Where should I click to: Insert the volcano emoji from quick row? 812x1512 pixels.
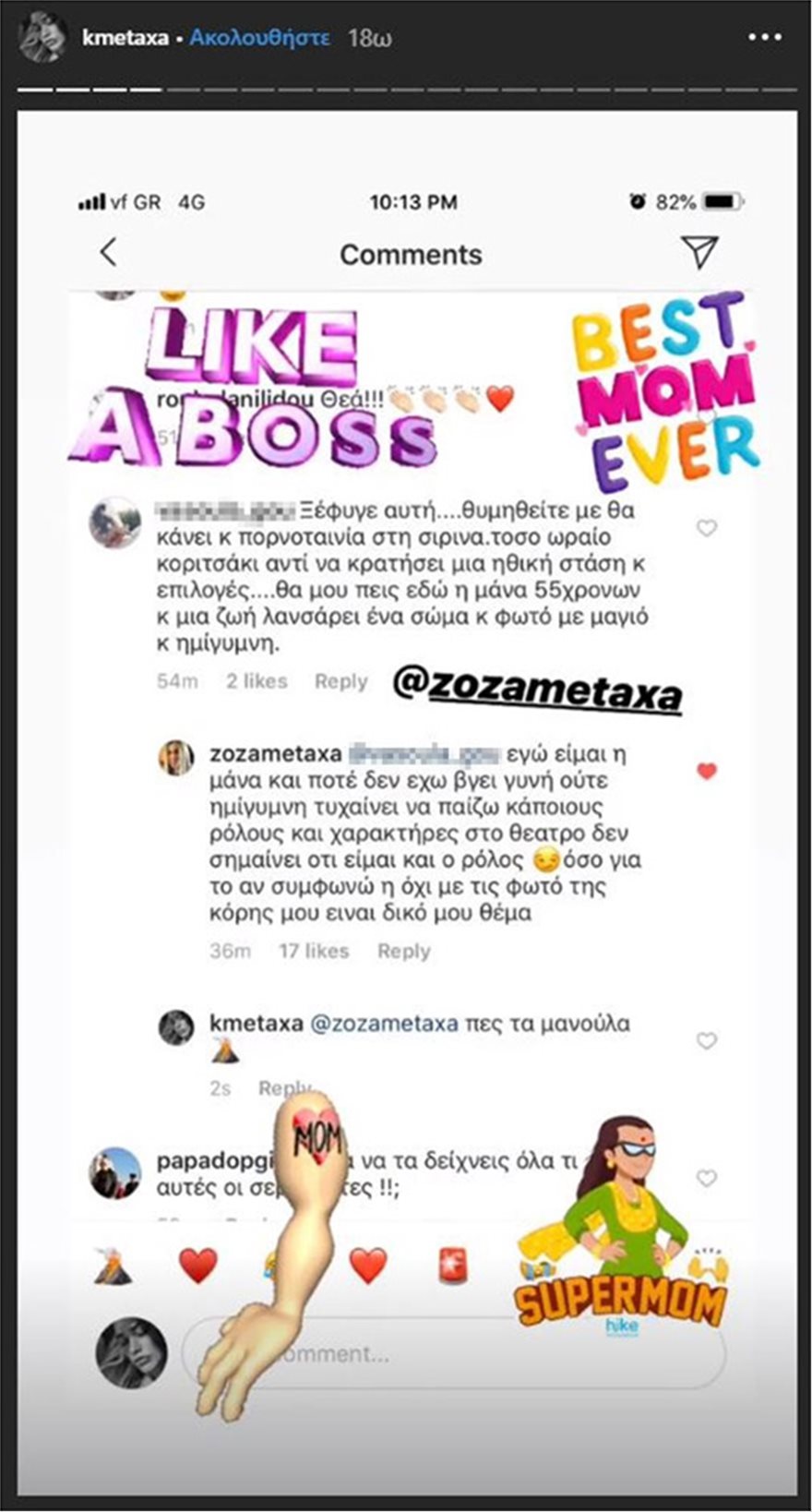[x=113, y=1265]
